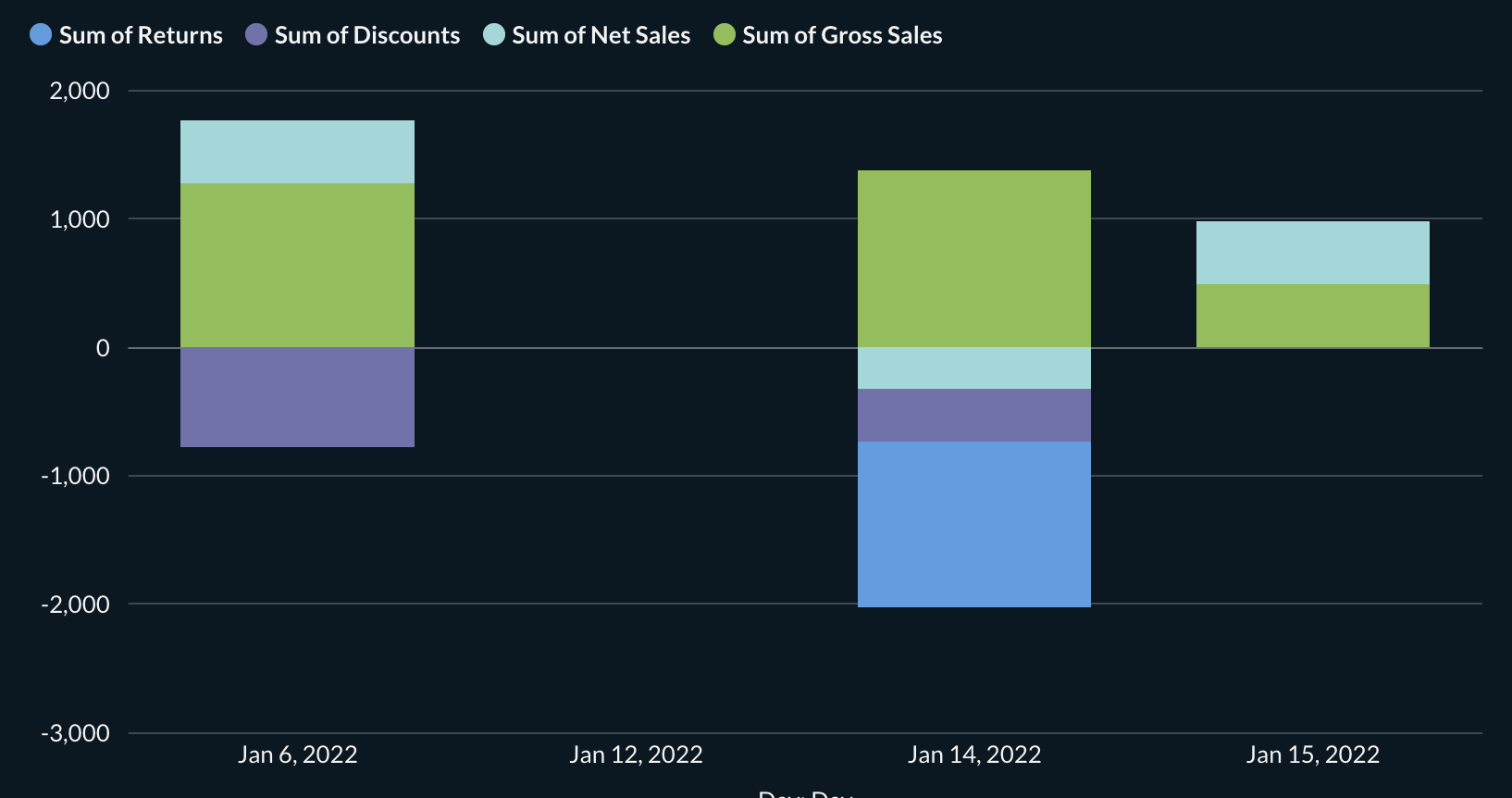Select the Jan 6 green Gross Sales bar
The height and width of the screenshot is (798, 1512).
(x=297, y=265)
